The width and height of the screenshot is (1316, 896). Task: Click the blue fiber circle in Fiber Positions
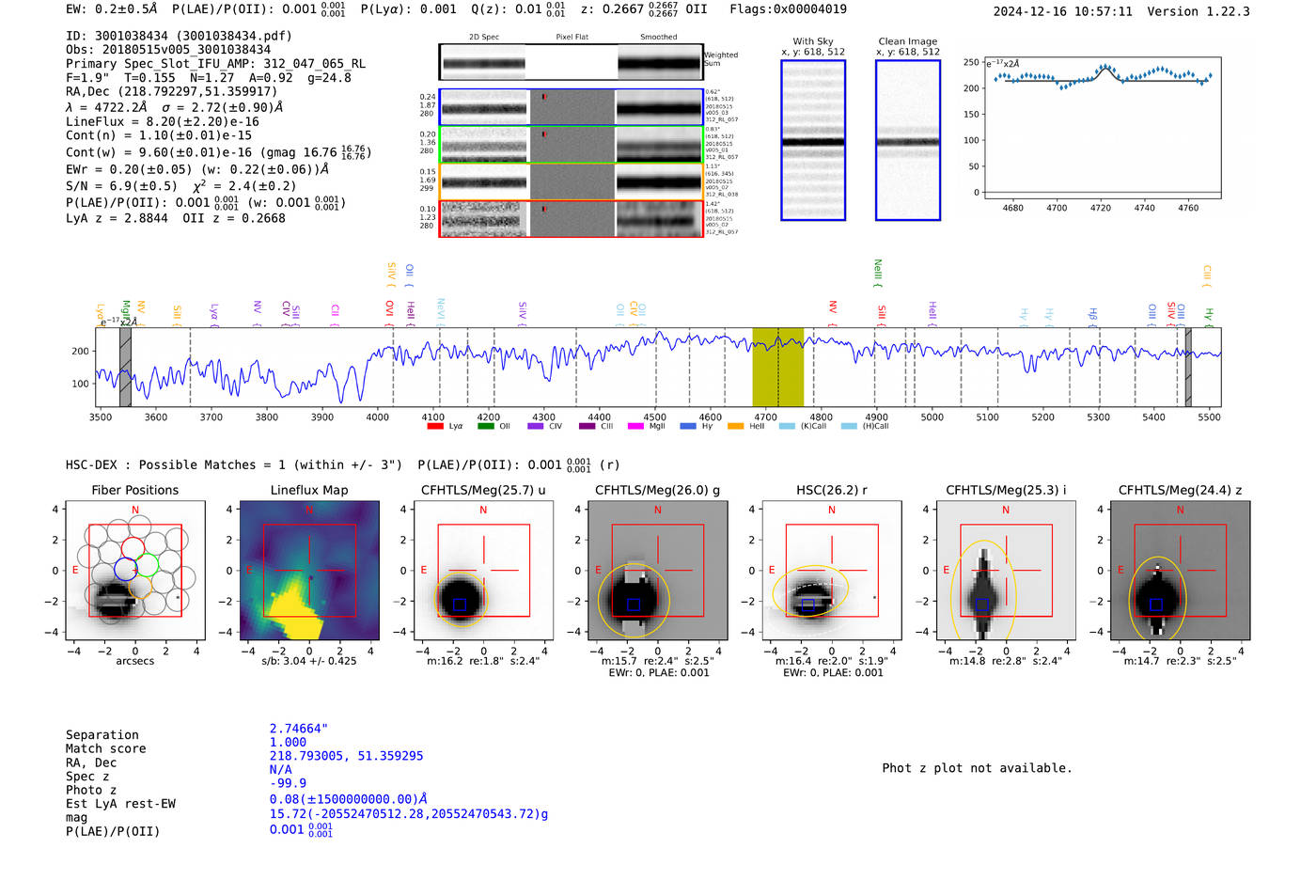click(126, 569)
